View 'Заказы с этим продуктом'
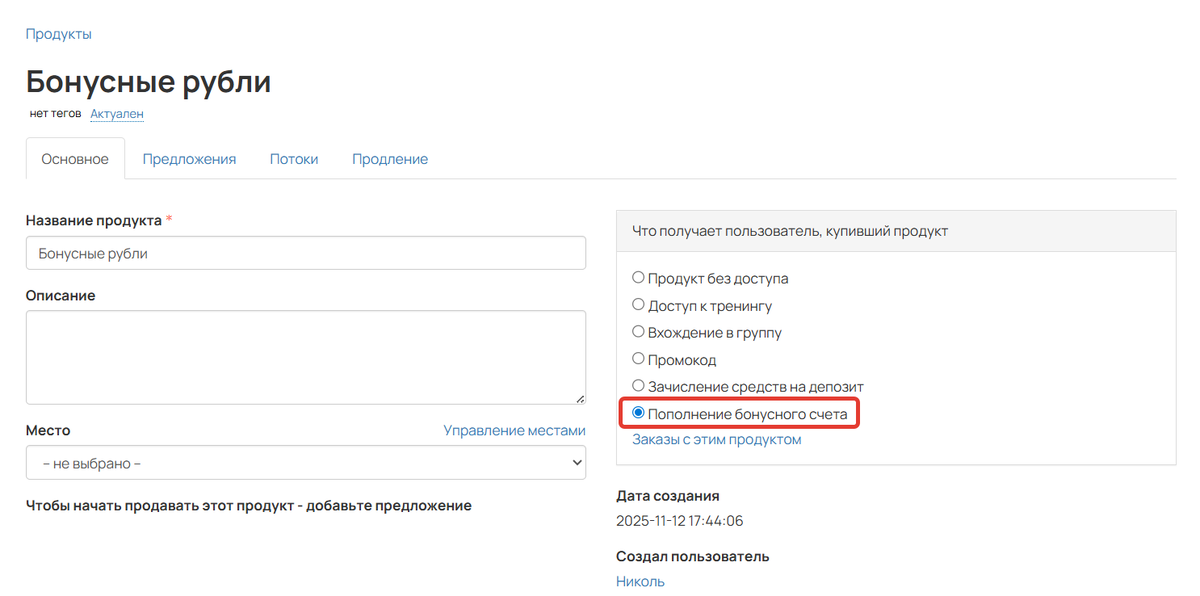Screen dimensions: 1200x596 [716, 439]
